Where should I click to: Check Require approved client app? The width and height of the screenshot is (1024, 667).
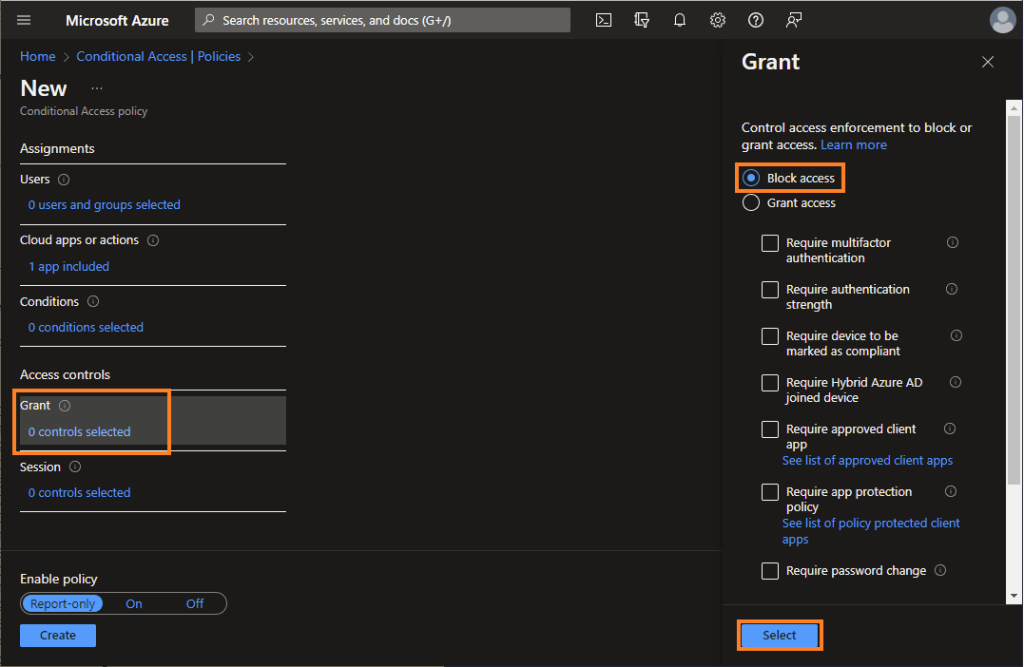click(770, 429)
